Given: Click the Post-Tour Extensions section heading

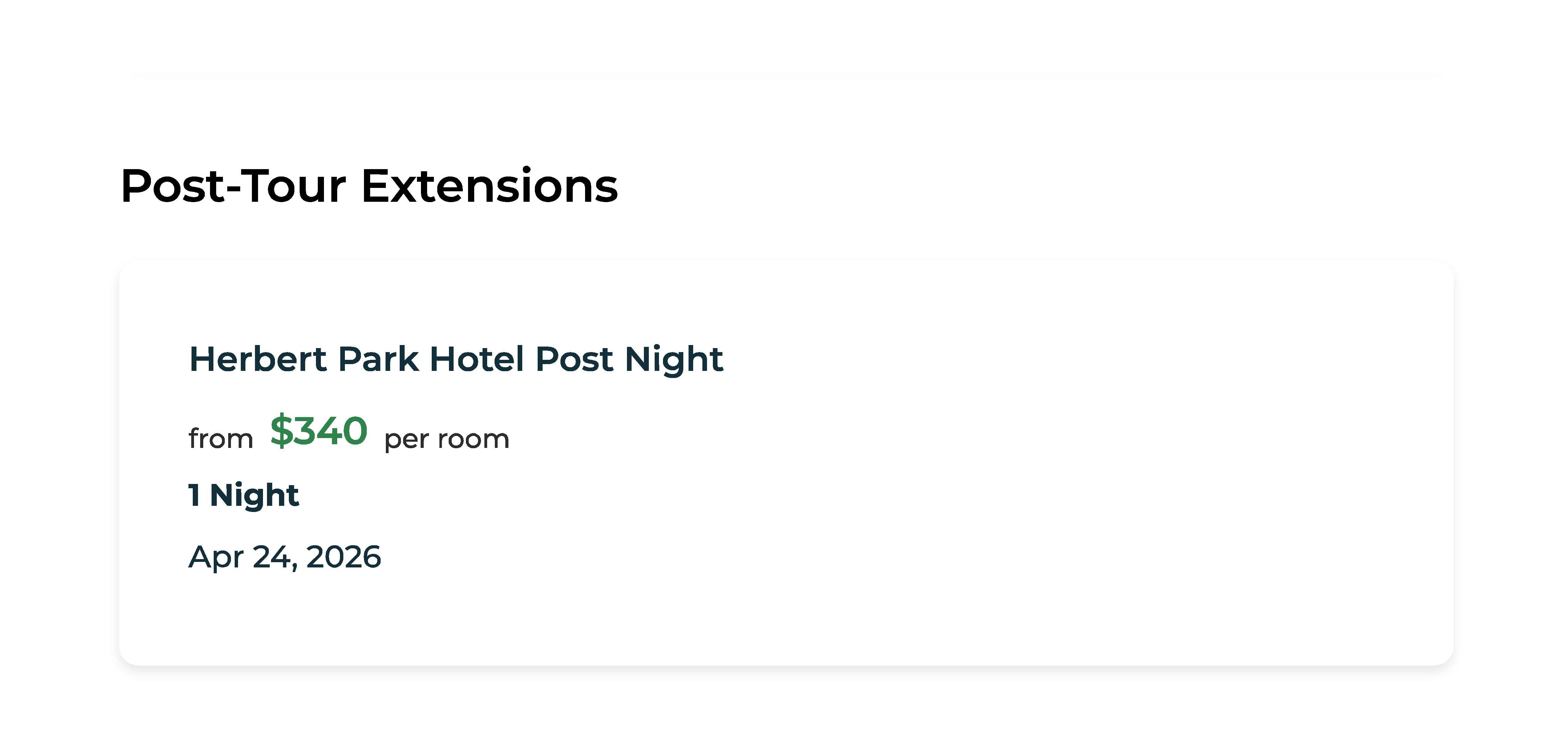Looking at the screenshot, I should [369, 186].
